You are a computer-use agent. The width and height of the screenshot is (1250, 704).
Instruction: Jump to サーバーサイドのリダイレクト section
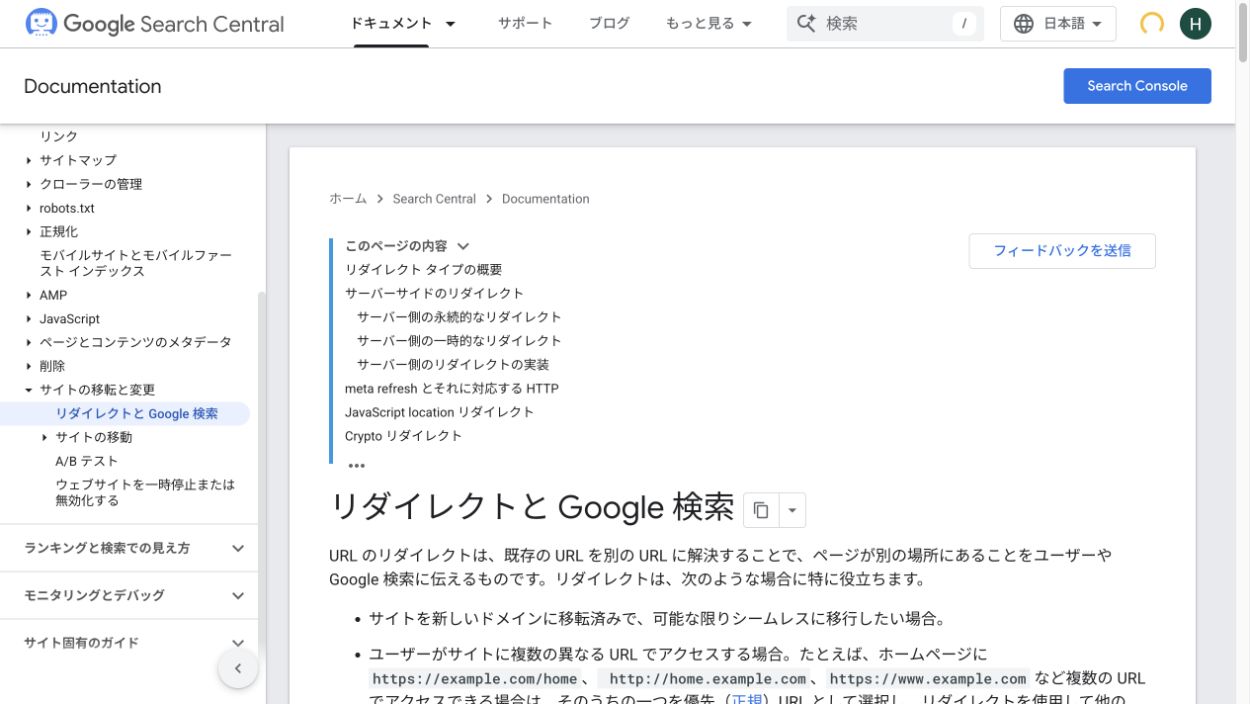click(x=434, y=293)
